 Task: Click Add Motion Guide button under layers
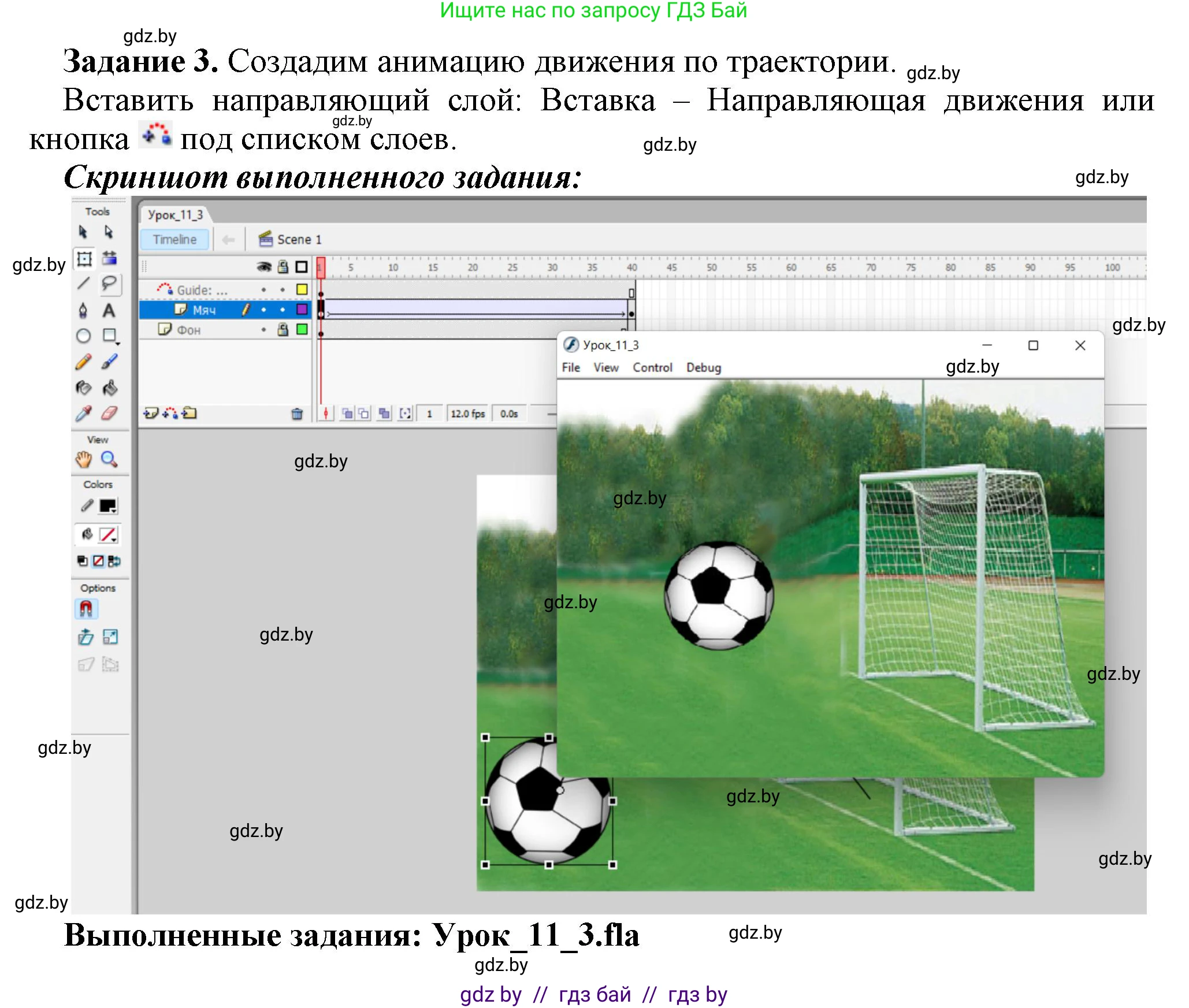(x=170, y=413)
